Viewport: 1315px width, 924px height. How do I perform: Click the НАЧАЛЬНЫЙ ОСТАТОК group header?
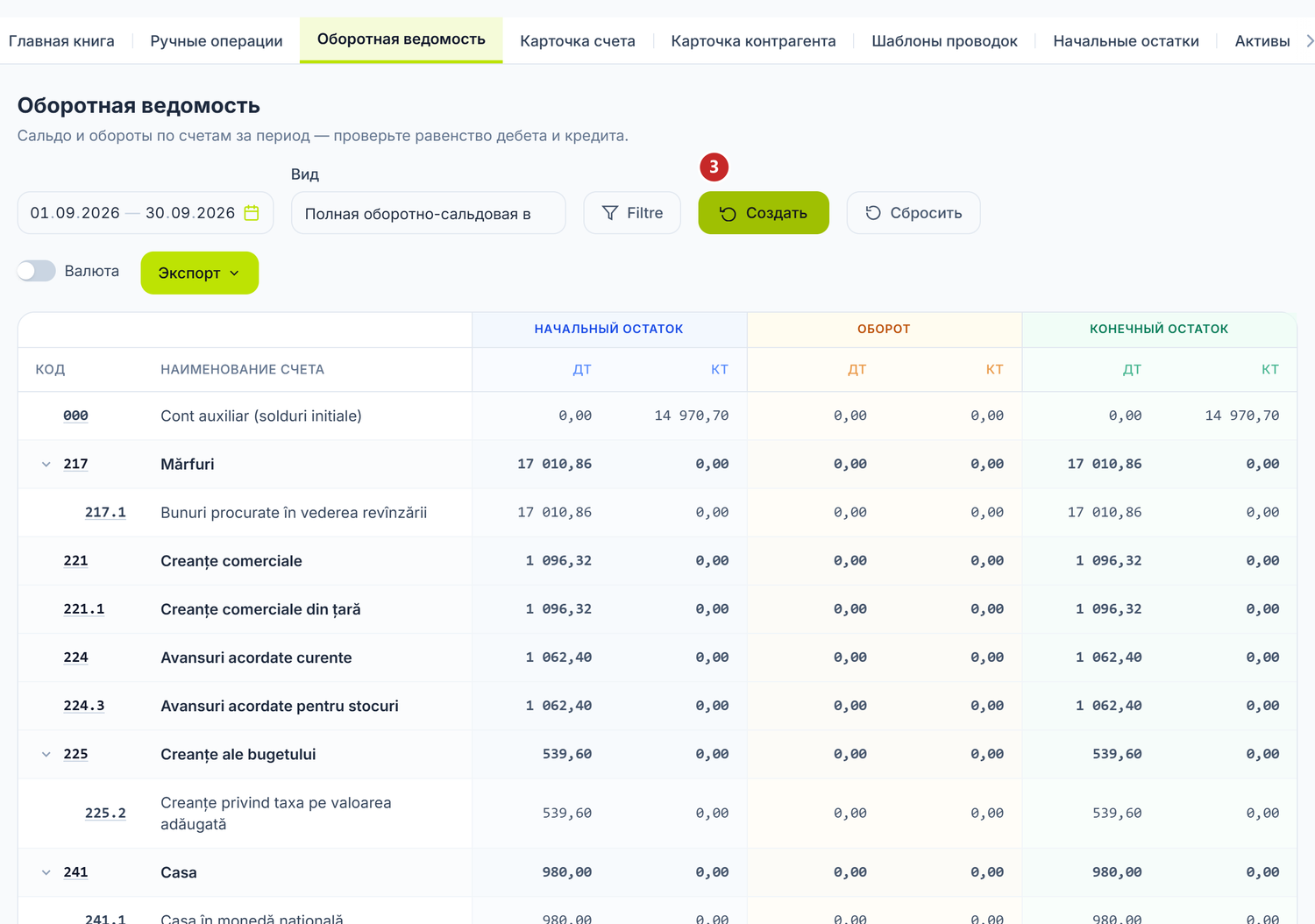pos(608,329)
